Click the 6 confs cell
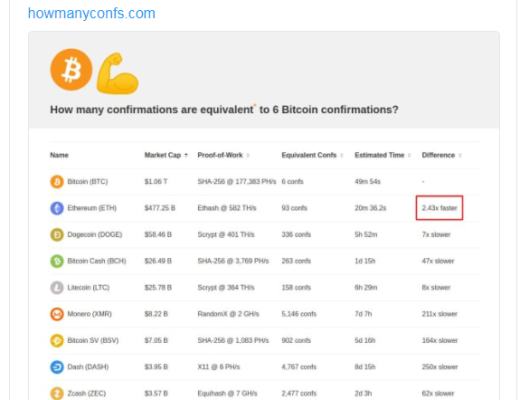The image size is (520, 400). (292, 182)
